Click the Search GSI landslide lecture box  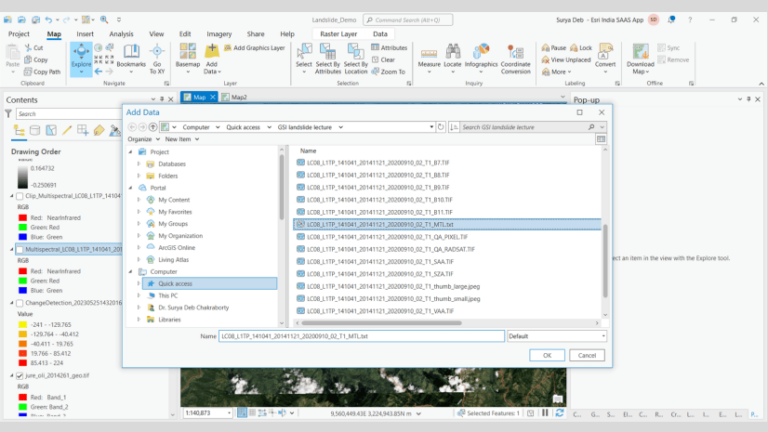pyautogui.click(x=524, y=127)
